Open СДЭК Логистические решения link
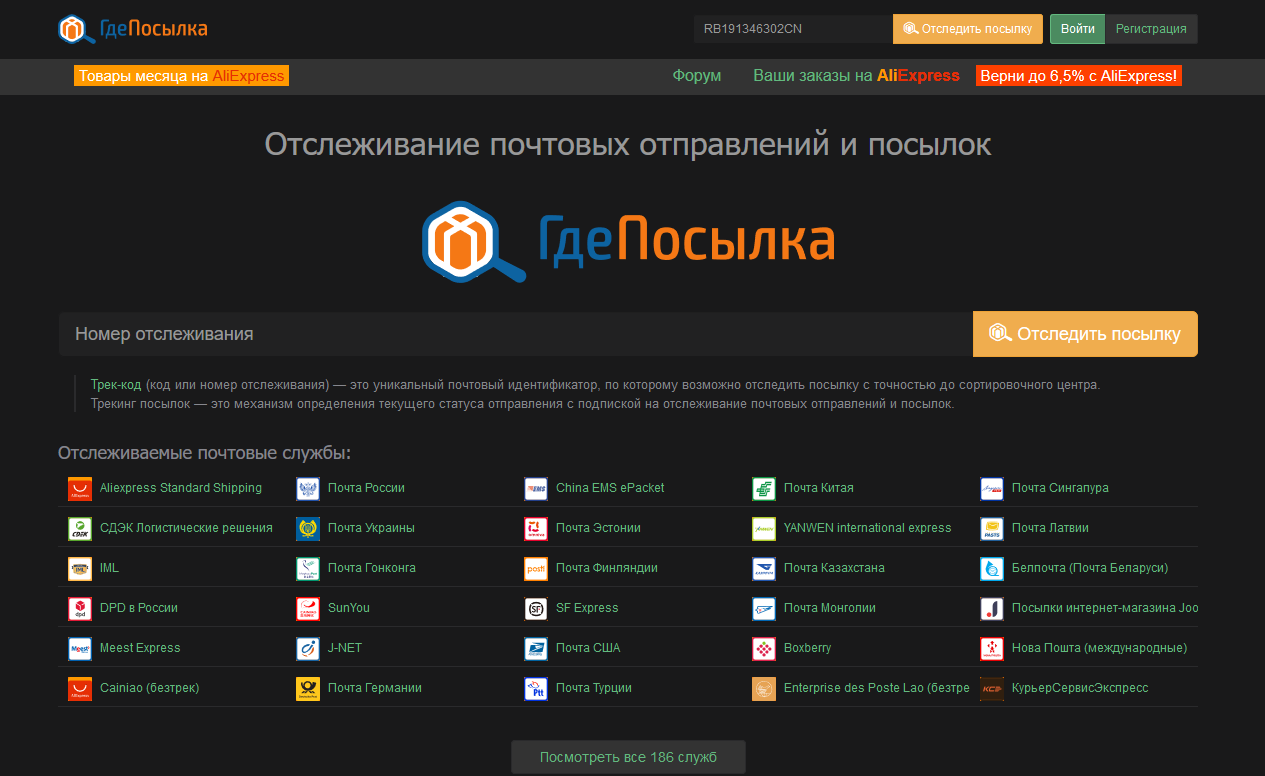This screenshot has height=776, width=1265. (186, 528)
